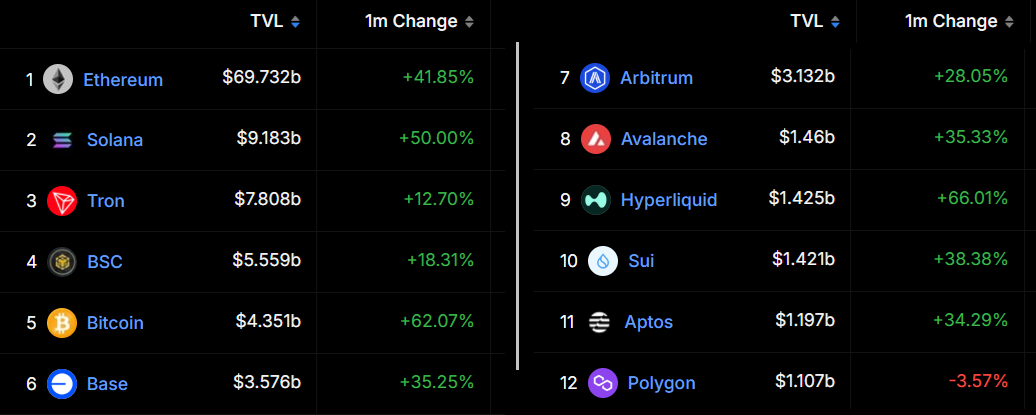This screenshot has height=415, width=1036.
Task: Click the Hyperliquid chain logo icon
Action: [596, 200]
